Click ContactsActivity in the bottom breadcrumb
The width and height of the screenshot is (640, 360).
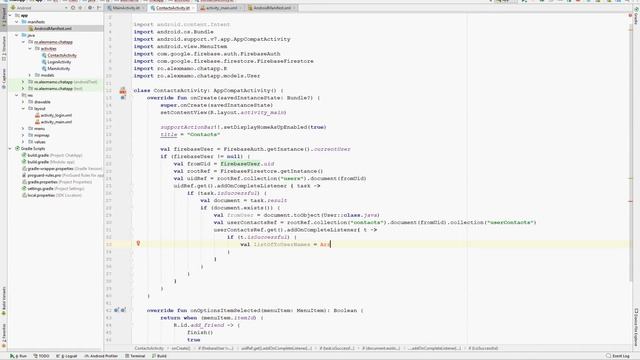(x=149, y=348)
